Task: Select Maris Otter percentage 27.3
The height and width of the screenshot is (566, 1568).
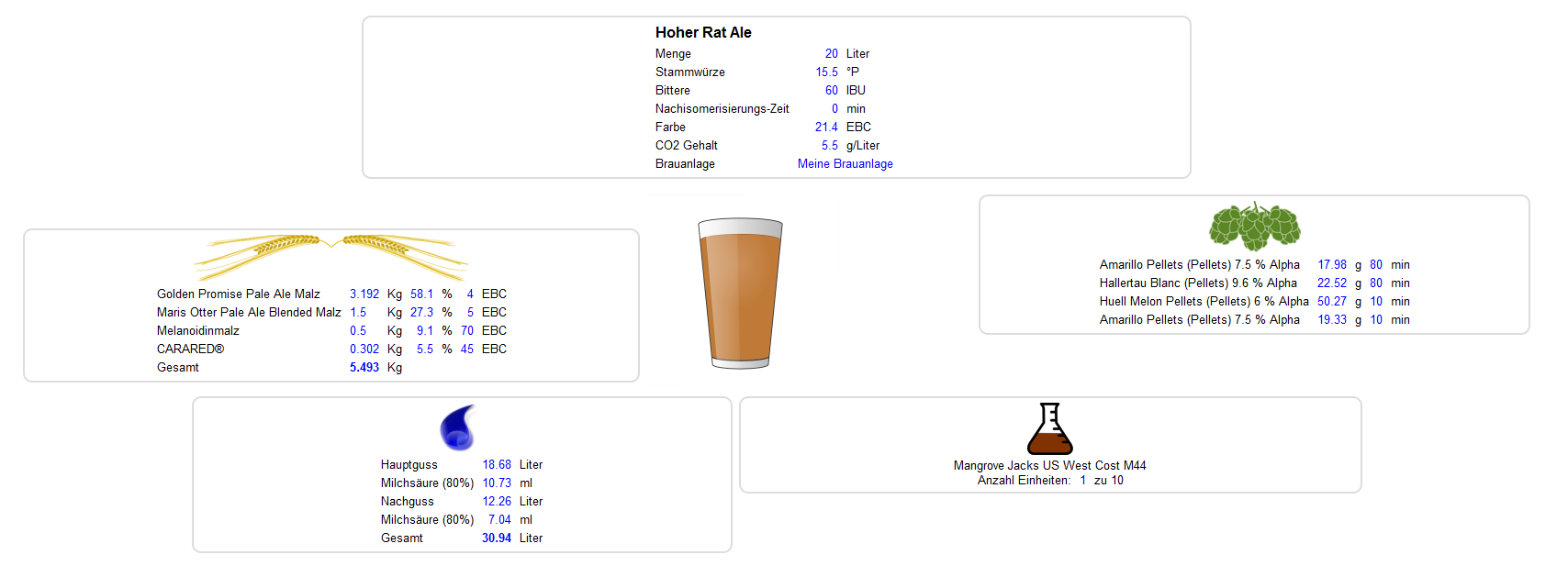Action: (x=421, y=313)
